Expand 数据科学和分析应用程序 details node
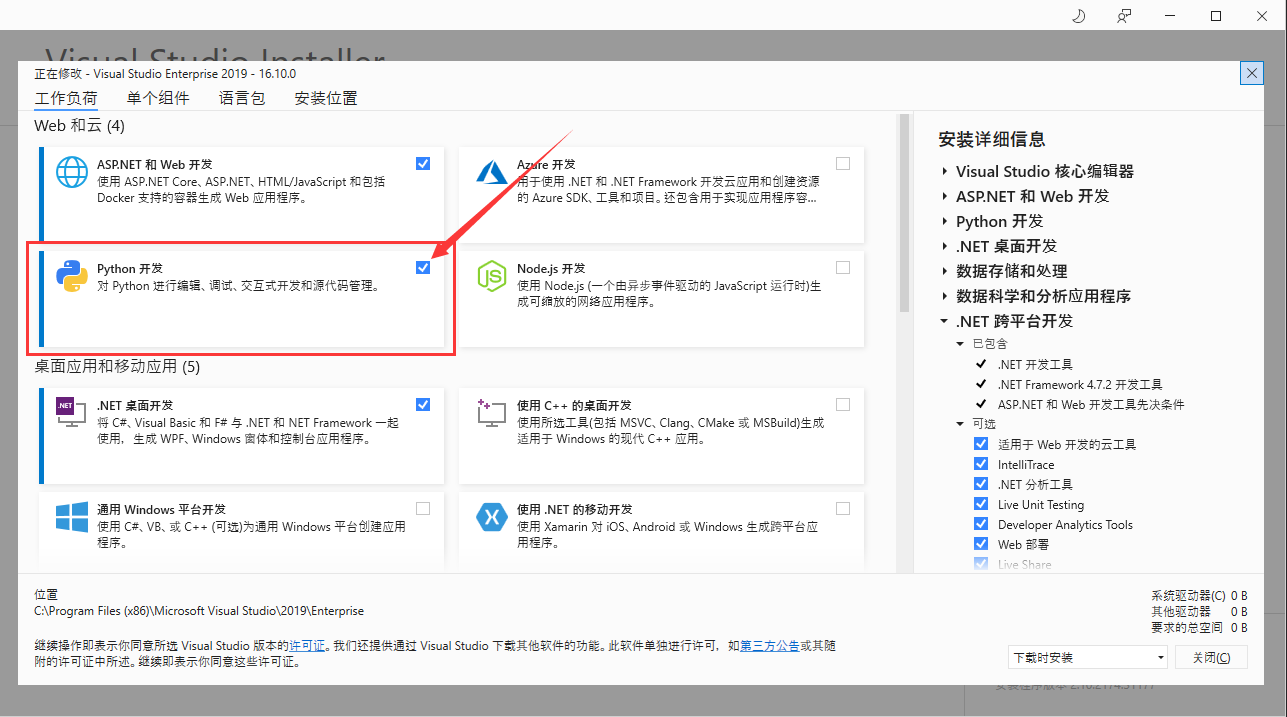 tap(945, 296)
